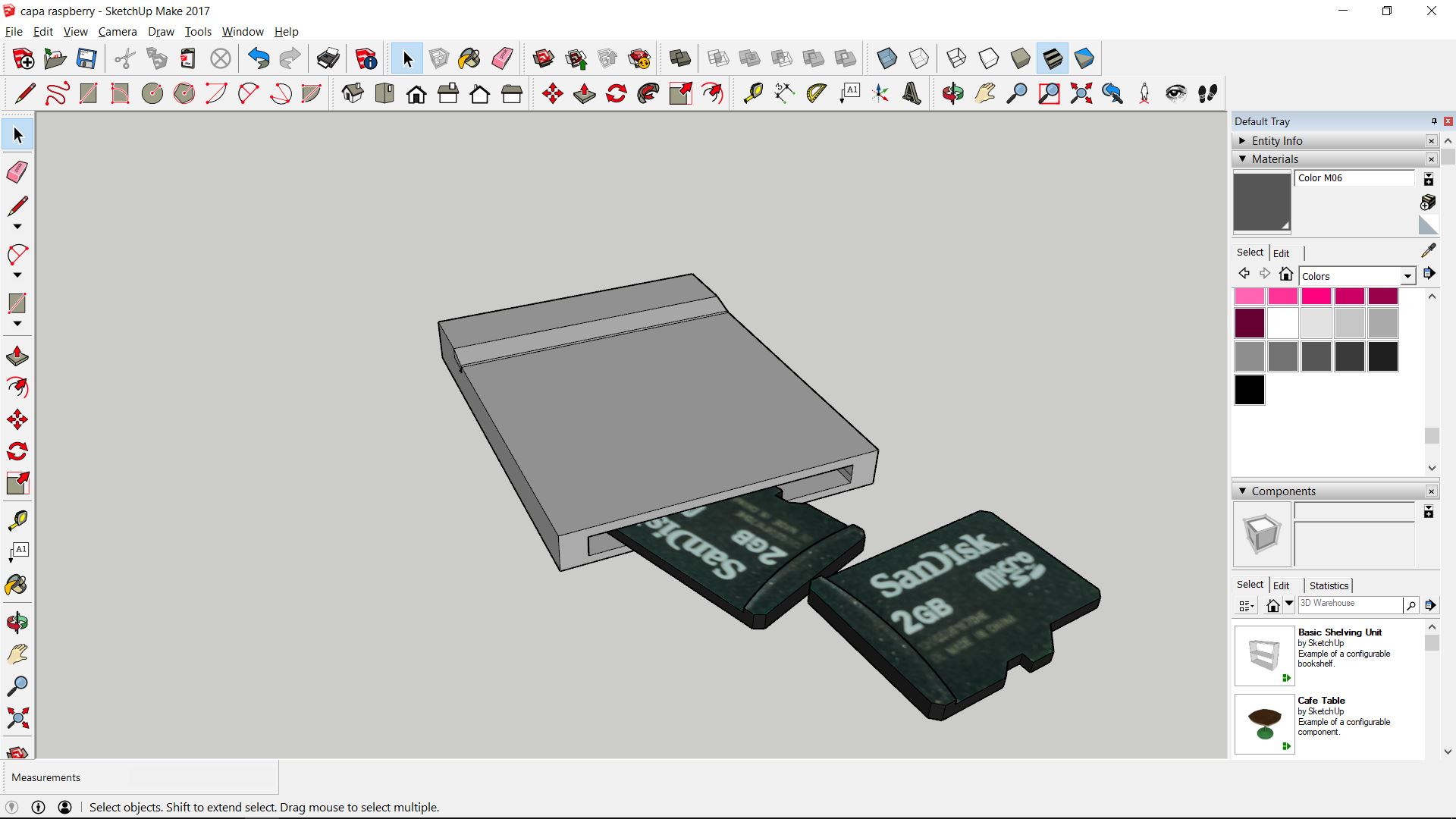The height and width of the screenshot is (819, 1456).
Task: Open the arc tools flyout arrow
Action: (x=17, y=275)
